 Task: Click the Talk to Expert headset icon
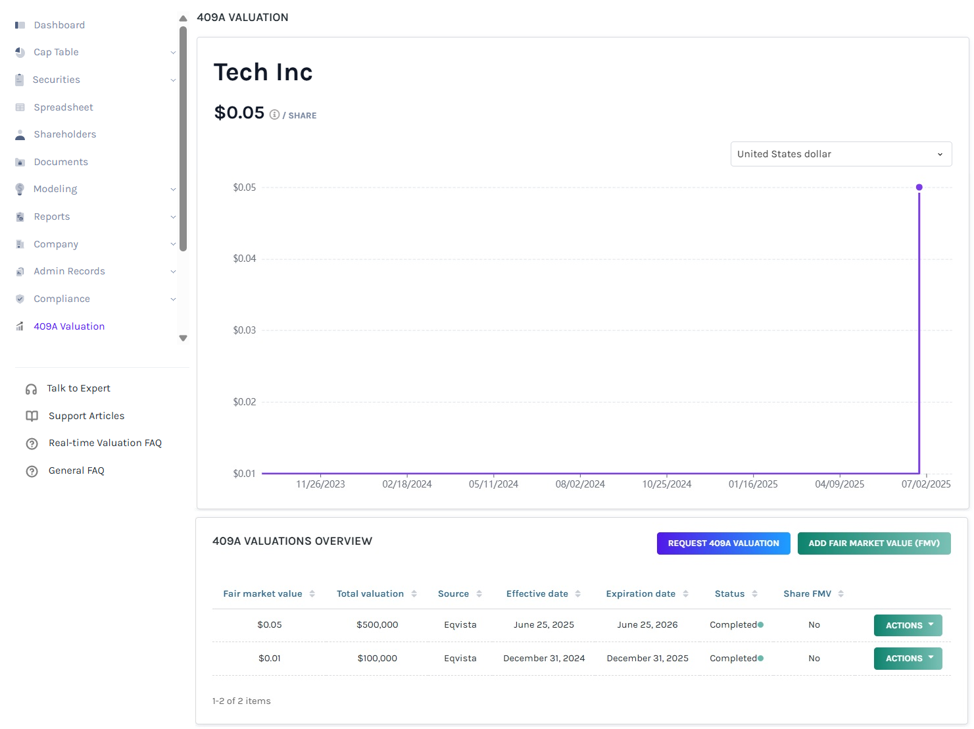pyautogui.click(x=31, y=389)
